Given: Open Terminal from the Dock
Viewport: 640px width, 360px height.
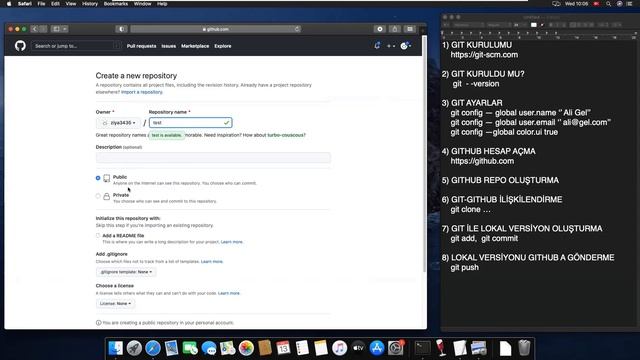Looking at the screenshot, I should click(x=422, y=348).
